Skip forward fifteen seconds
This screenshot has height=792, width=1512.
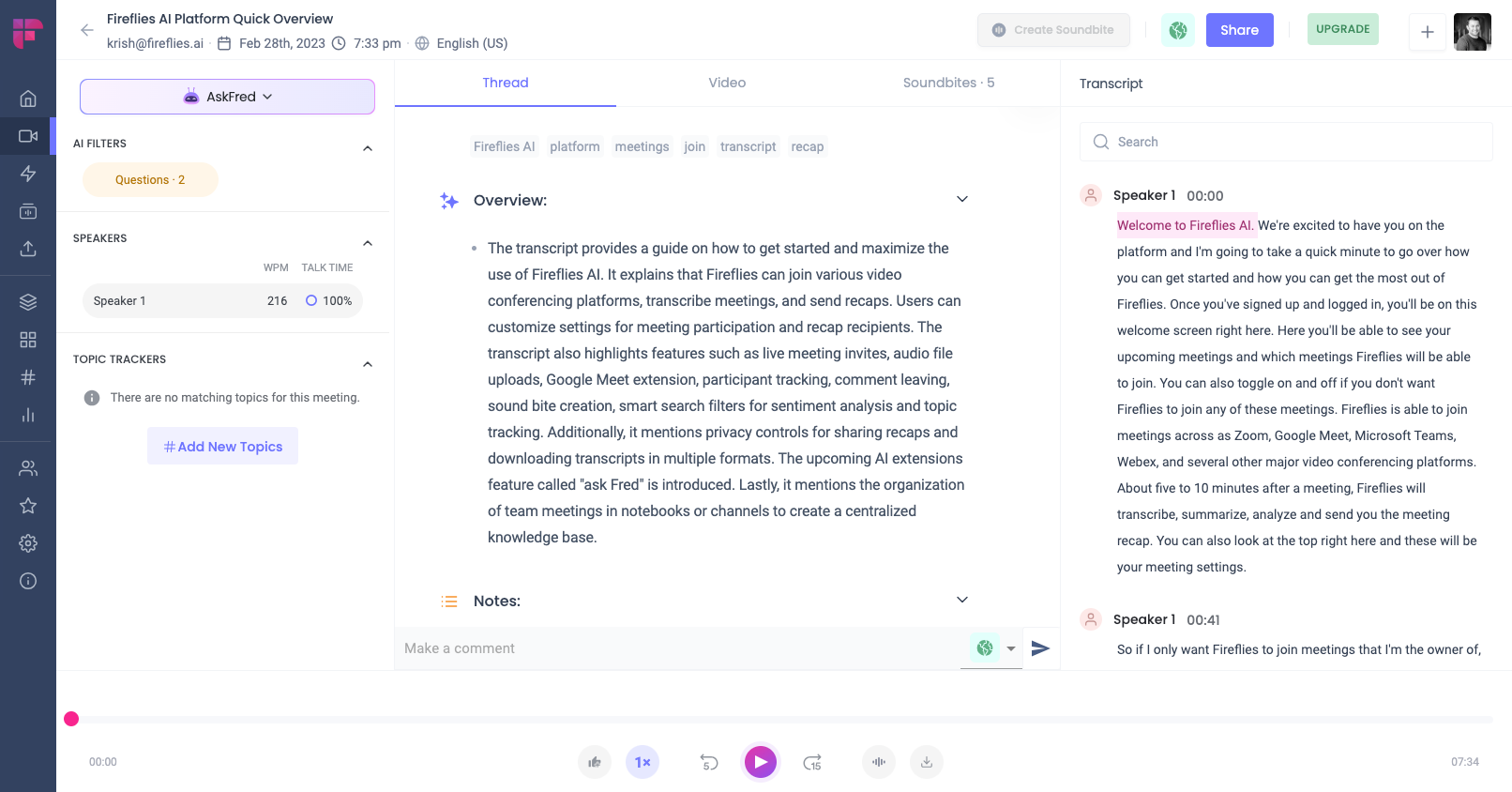812,762
